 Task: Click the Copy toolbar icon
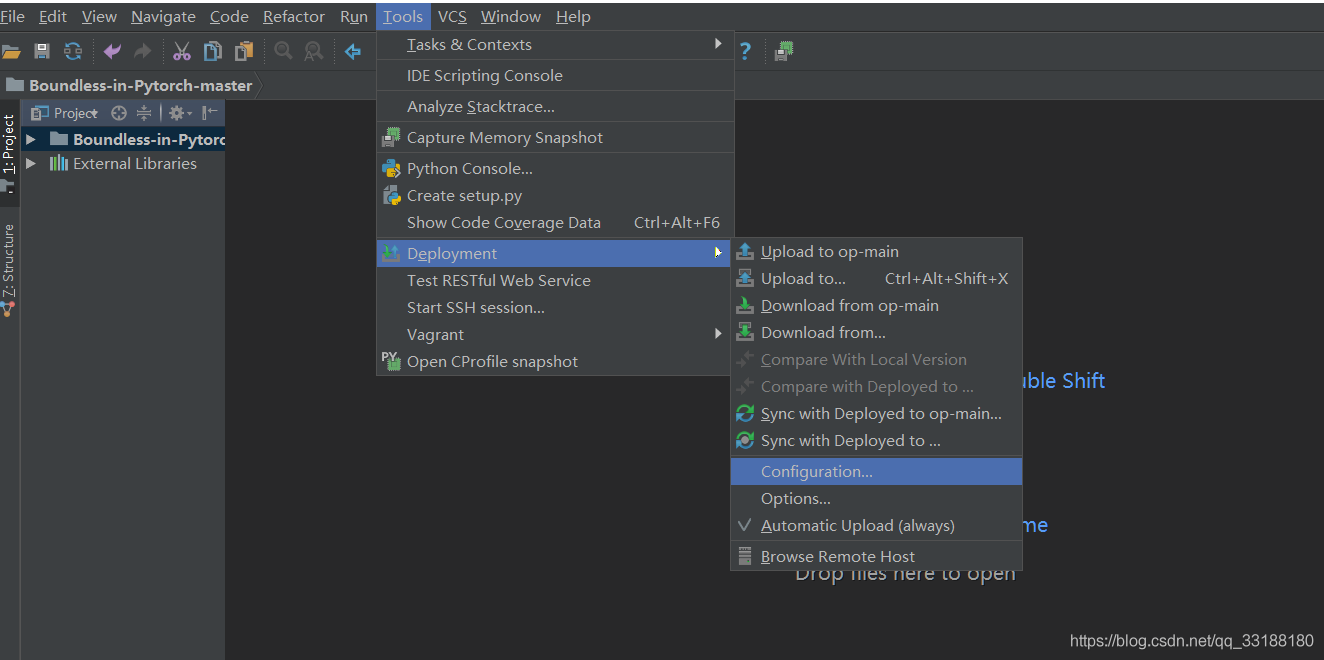click(213, 51)
